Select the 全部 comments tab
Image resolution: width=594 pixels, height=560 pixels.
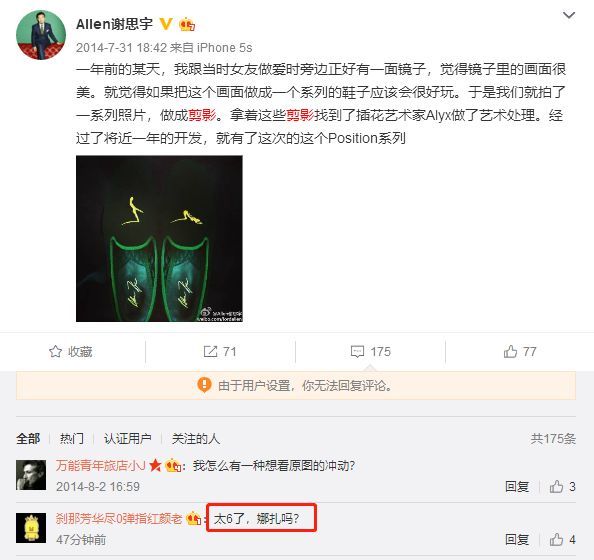tap(28, 439)
